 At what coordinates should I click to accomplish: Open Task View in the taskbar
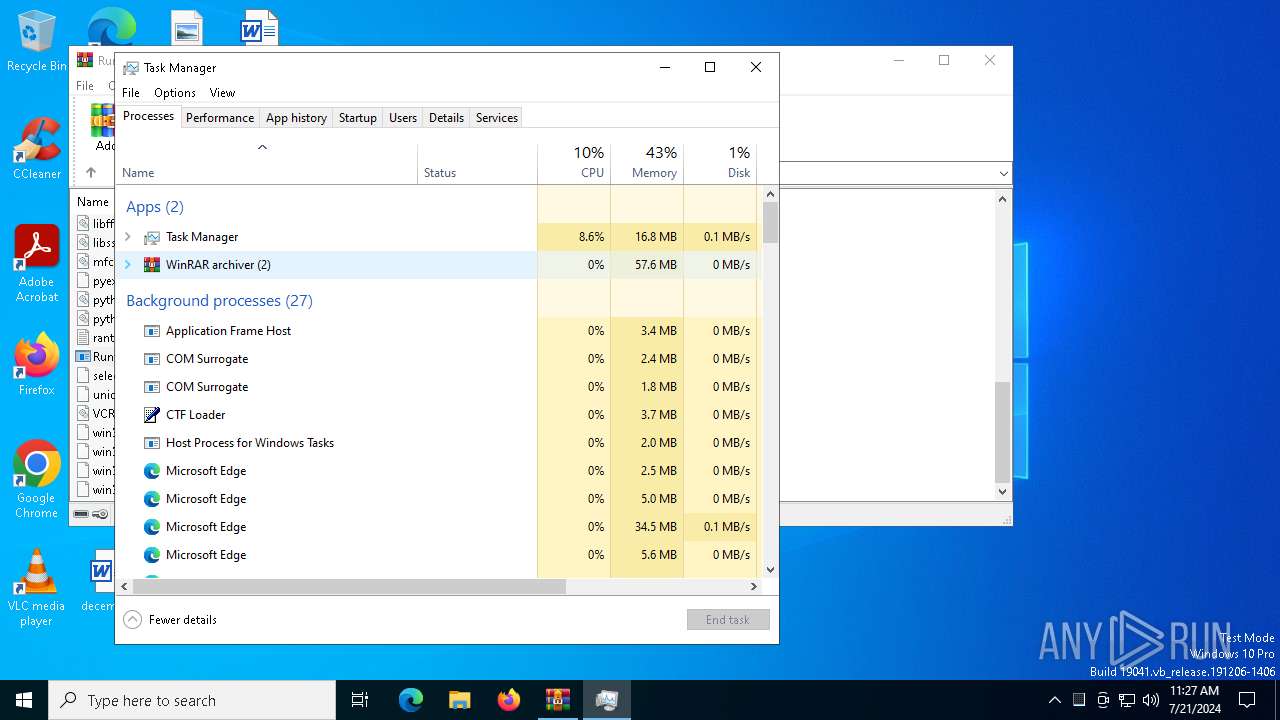[360, 700]
